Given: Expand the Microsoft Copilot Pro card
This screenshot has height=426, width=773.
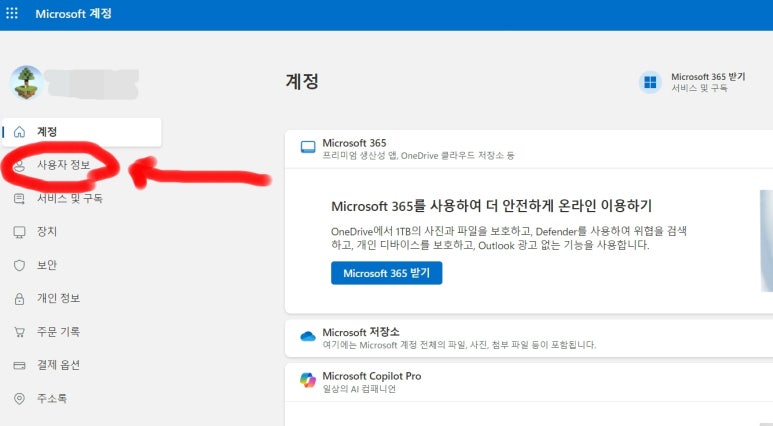Looking at the screenshot, I should [529, 382].
